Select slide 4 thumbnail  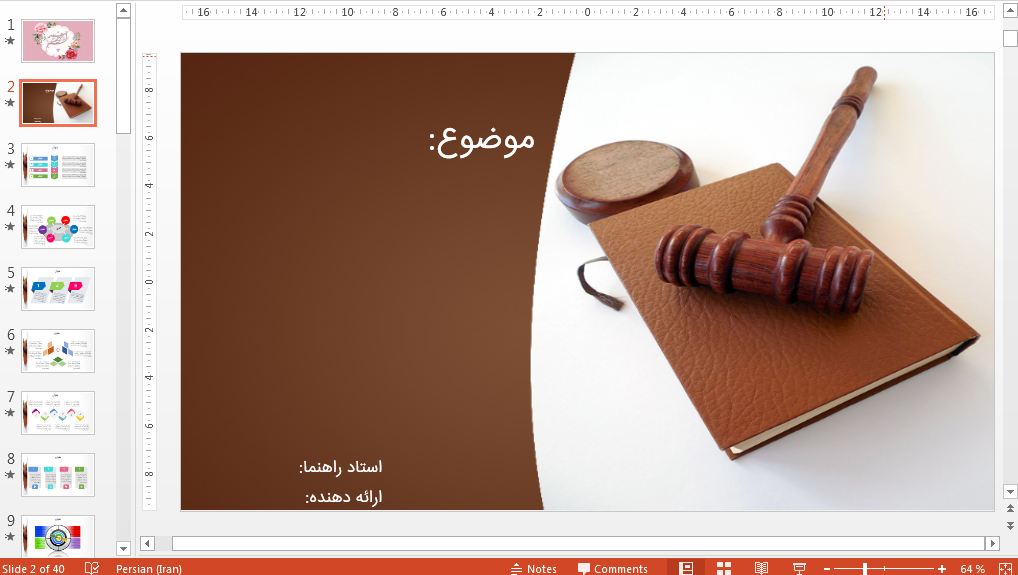click(58, 226)
